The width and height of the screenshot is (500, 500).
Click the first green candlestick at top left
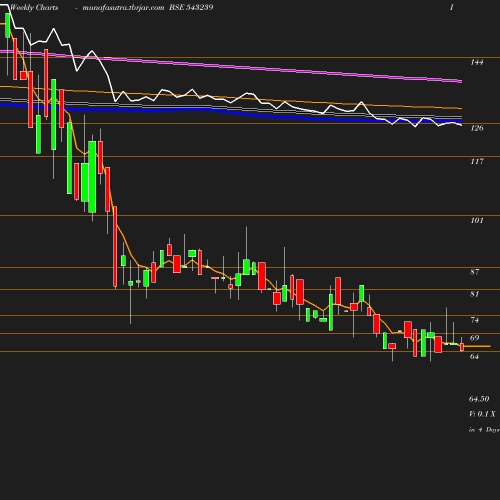pyautogui.click(x=8, y=25)
